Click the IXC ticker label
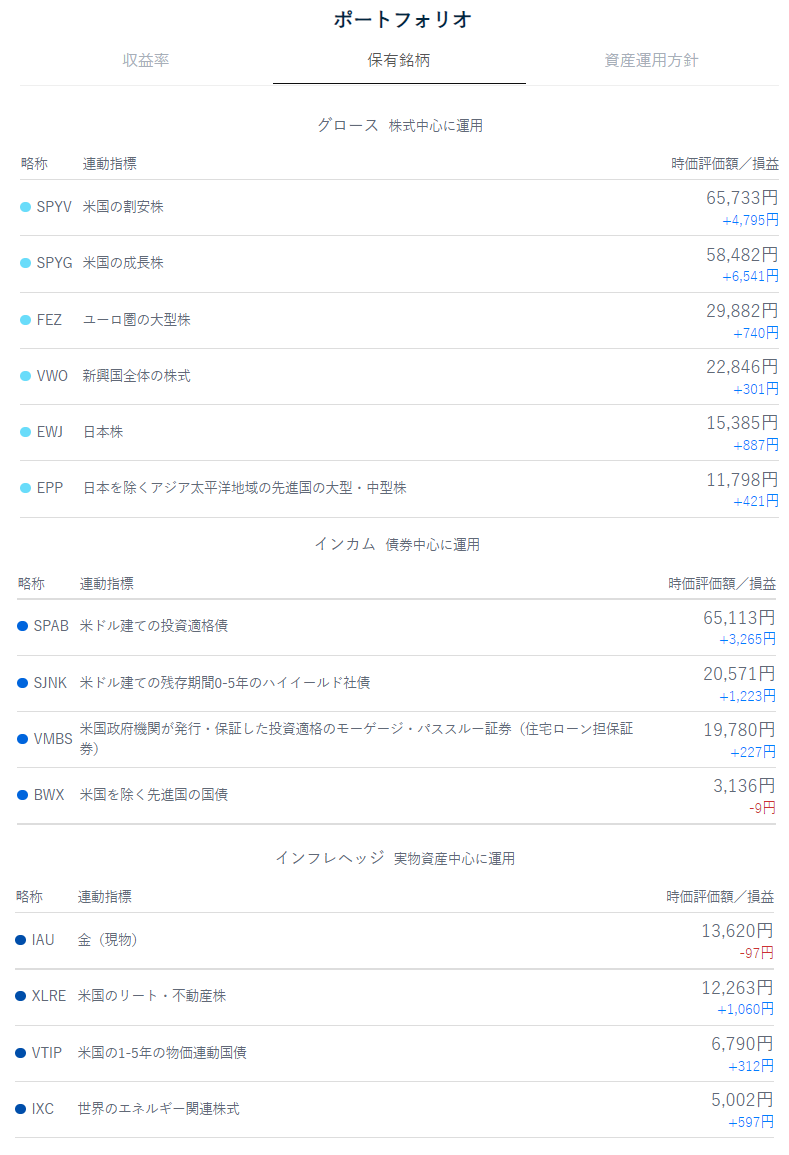789x1155 pixels. [43, 1109]
